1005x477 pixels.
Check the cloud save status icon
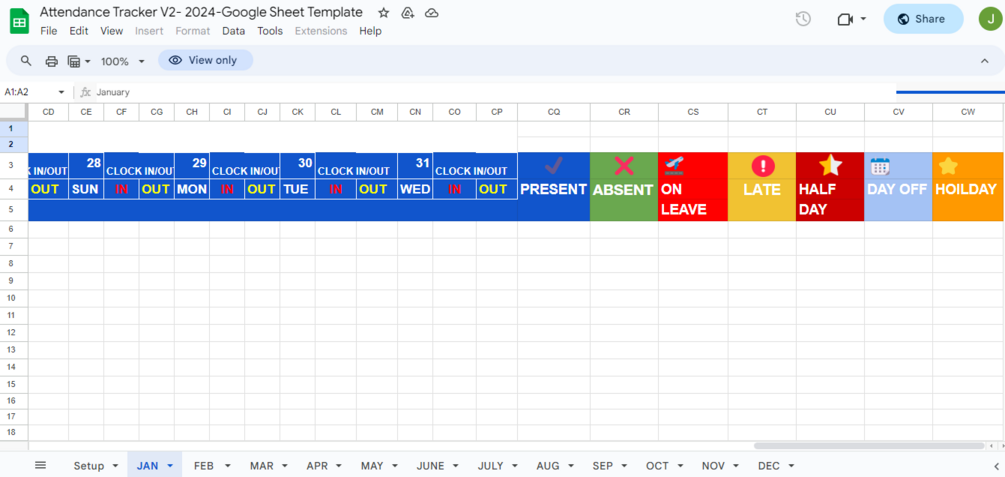pos(432,13)
